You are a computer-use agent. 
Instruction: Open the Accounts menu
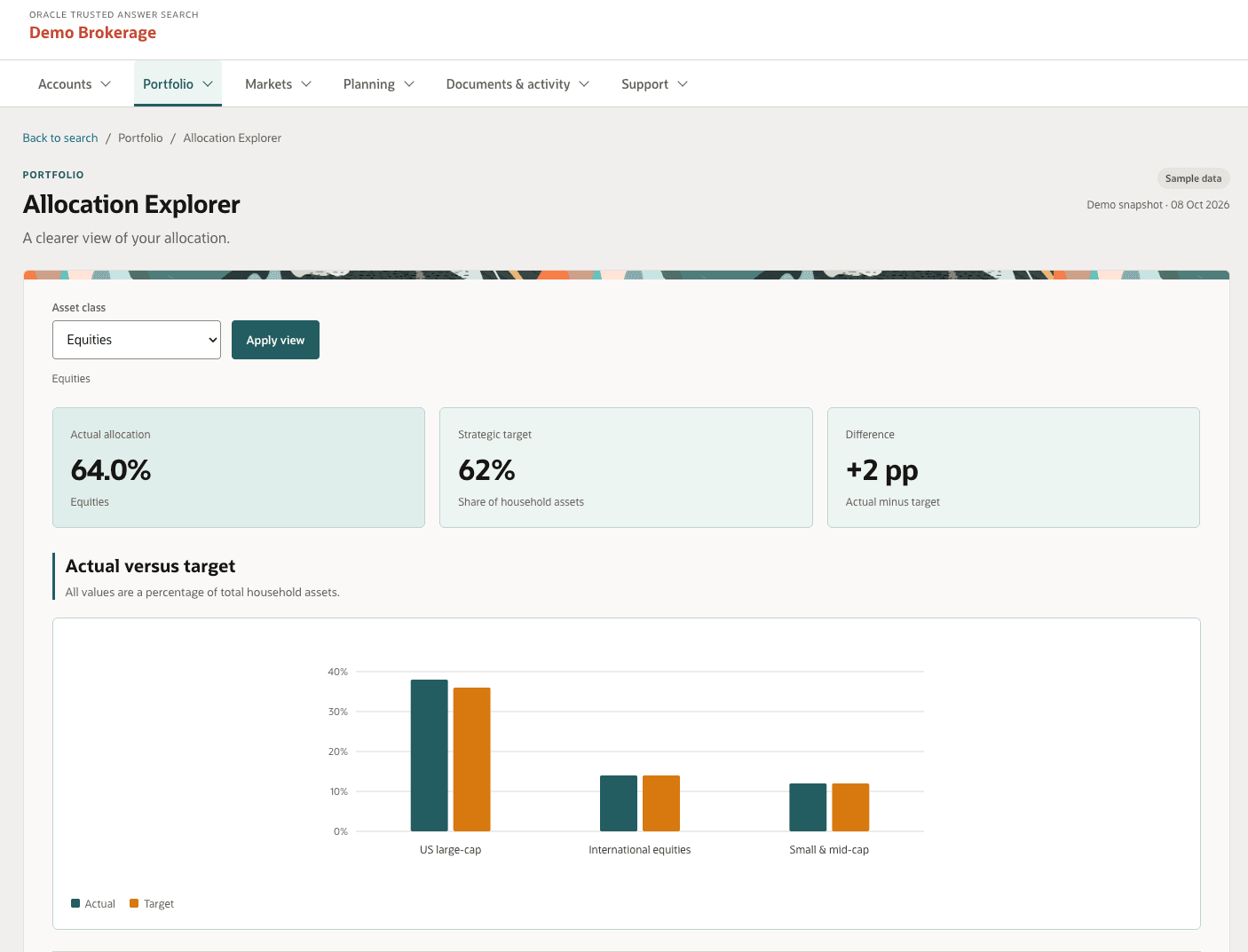pos(75,84)
